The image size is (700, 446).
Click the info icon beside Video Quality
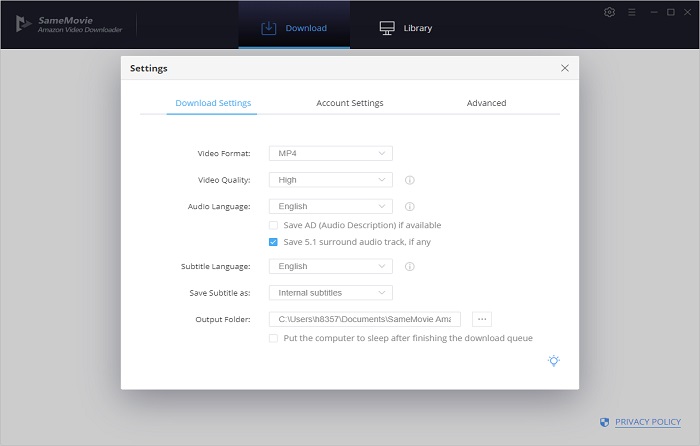[410, 180]
